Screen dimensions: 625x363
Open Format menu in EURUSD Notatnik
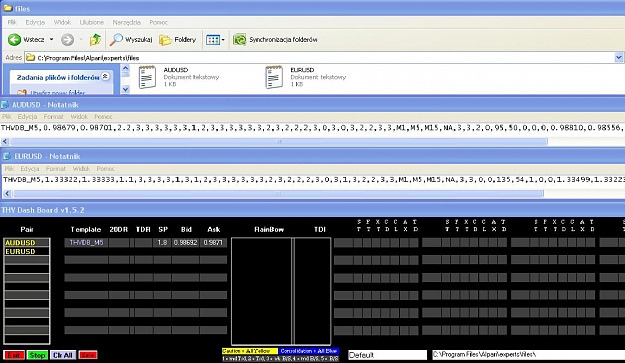click(x=55, y=169)
